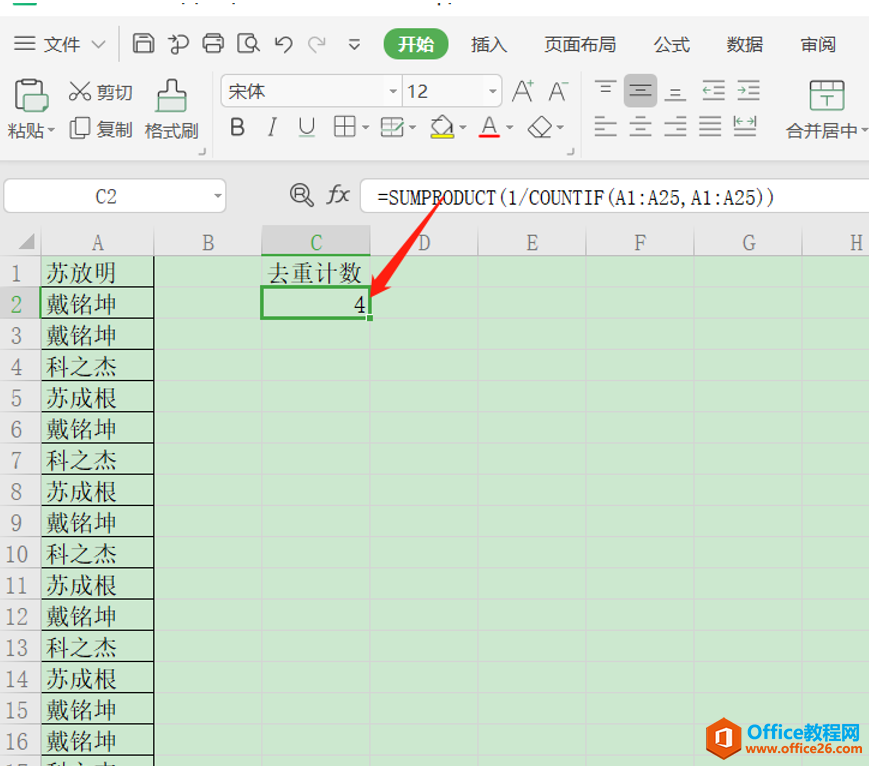This screenshot has width=869, height=766.
Task: Expand the font size 12 dropdown
Action: click(493, 92)
